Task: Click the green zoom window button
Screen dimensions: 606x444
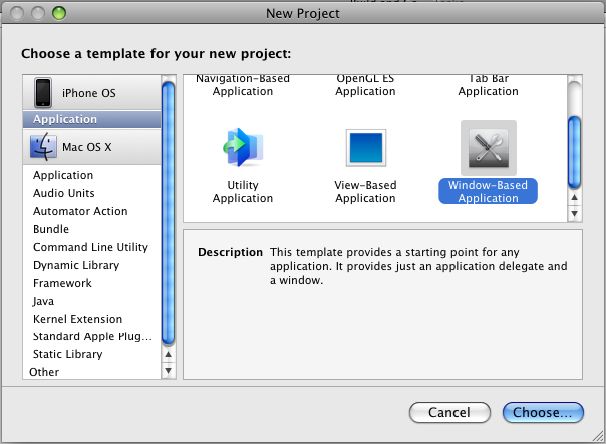Action: tap(59, 14)
